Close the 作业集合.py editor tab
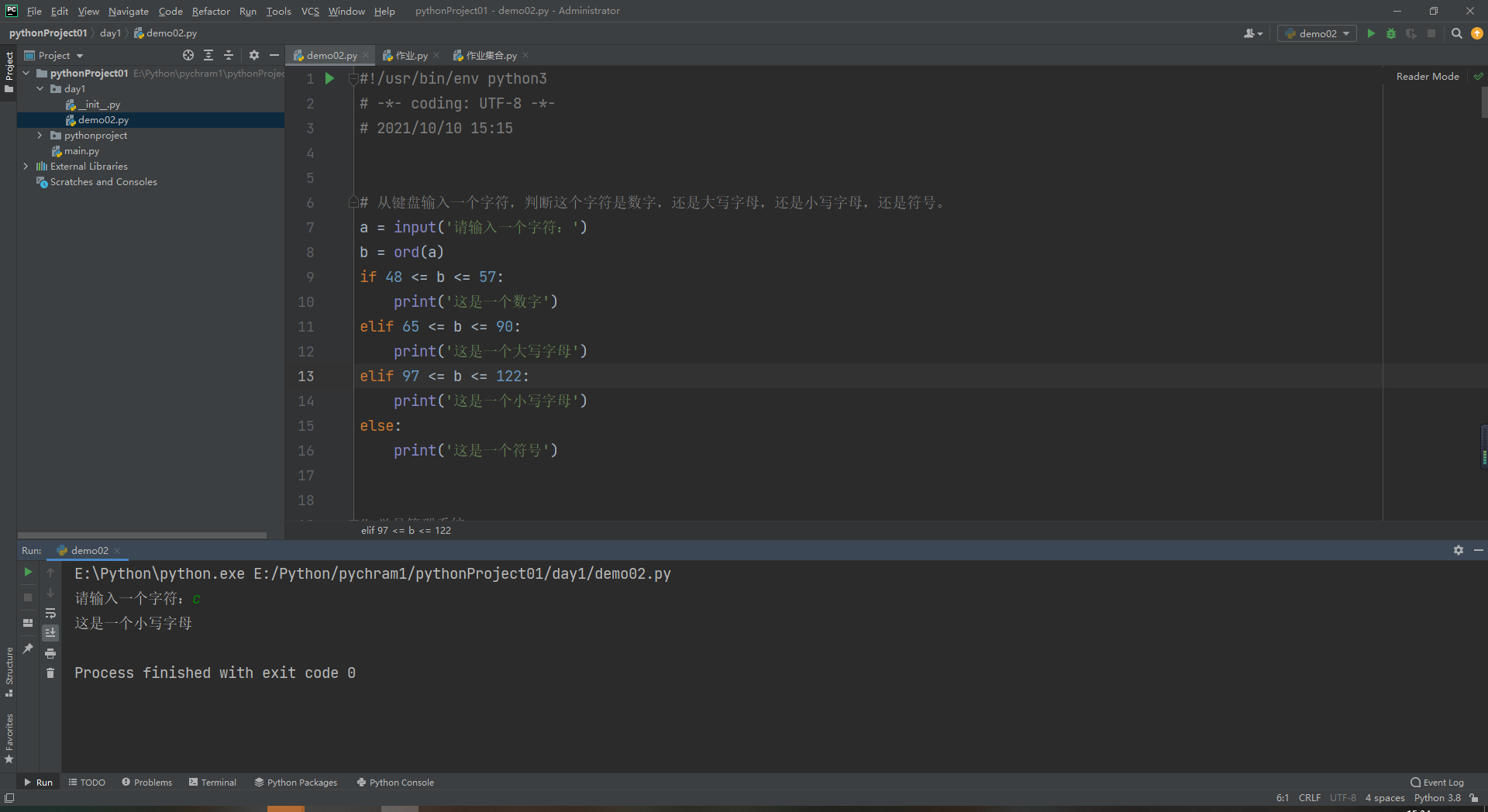The width and height of the screenshot is (1488, 812). (525, 55)
